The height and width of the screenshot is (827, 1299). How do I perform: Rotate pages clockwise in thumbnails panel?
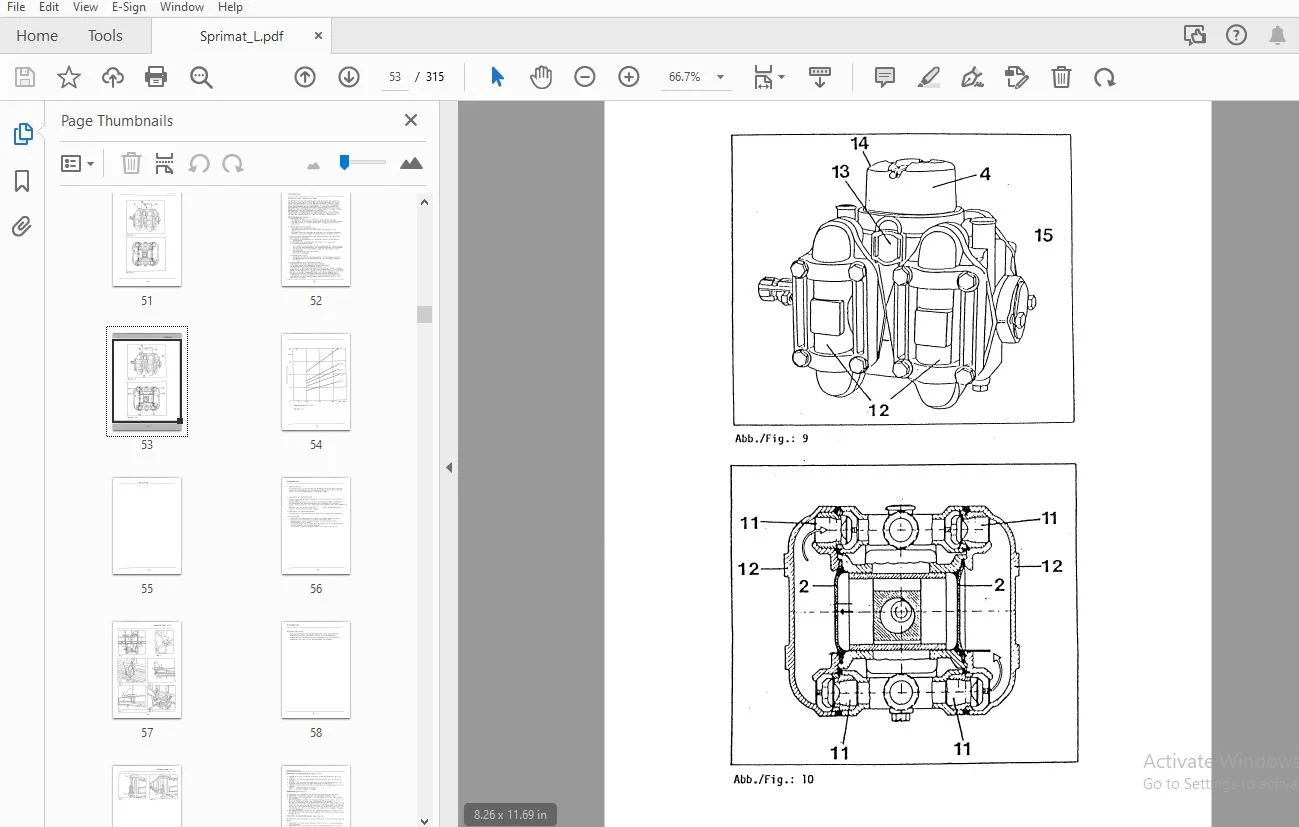coord(233,163)
